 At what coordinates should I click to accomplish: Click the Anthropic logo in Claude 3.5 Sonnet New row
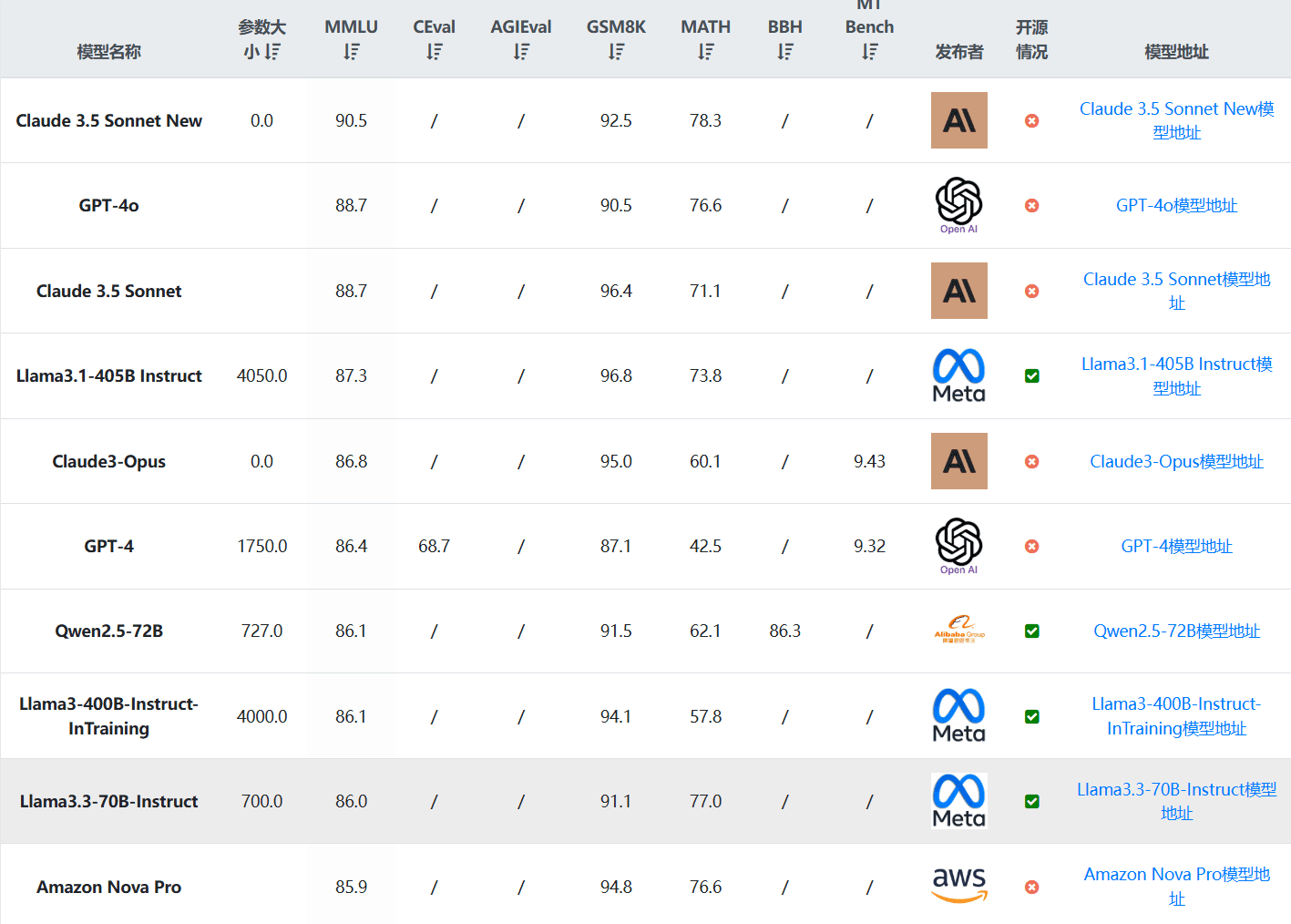tap(958, 120)
